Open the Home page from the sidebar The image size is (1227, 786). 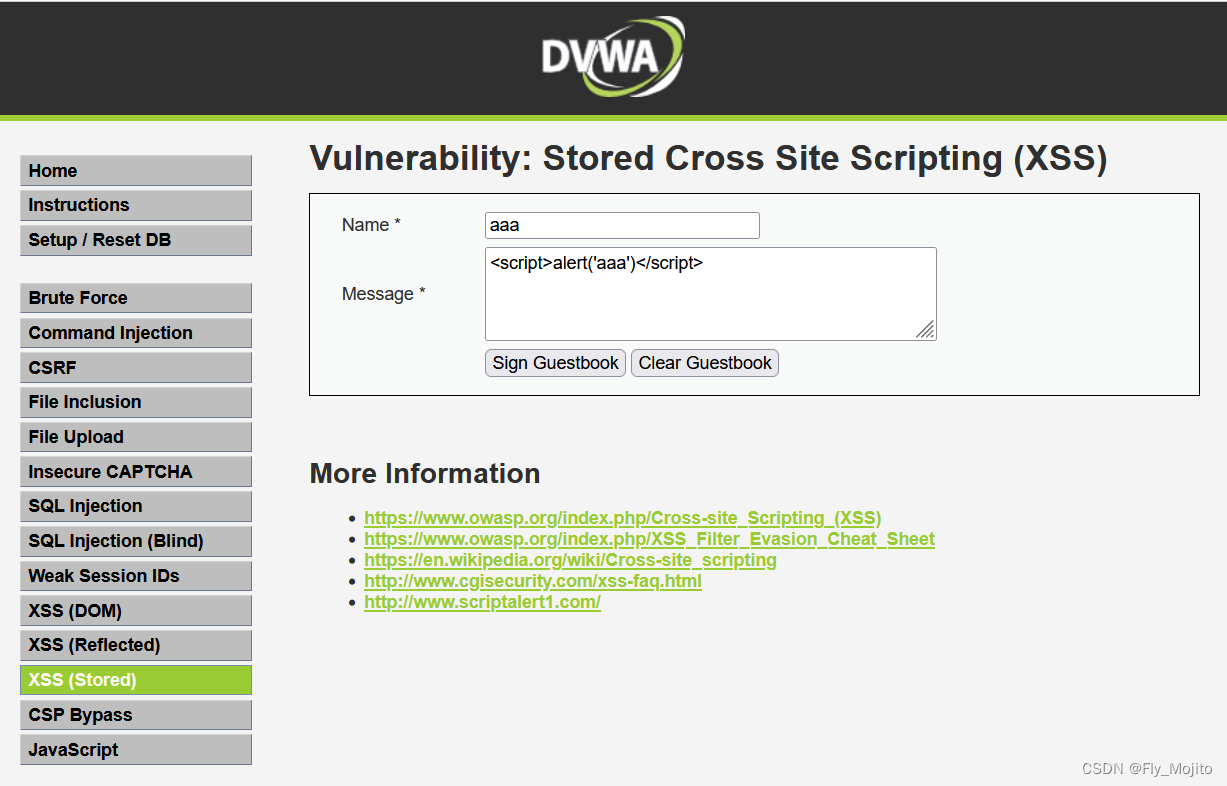[135, 170]
